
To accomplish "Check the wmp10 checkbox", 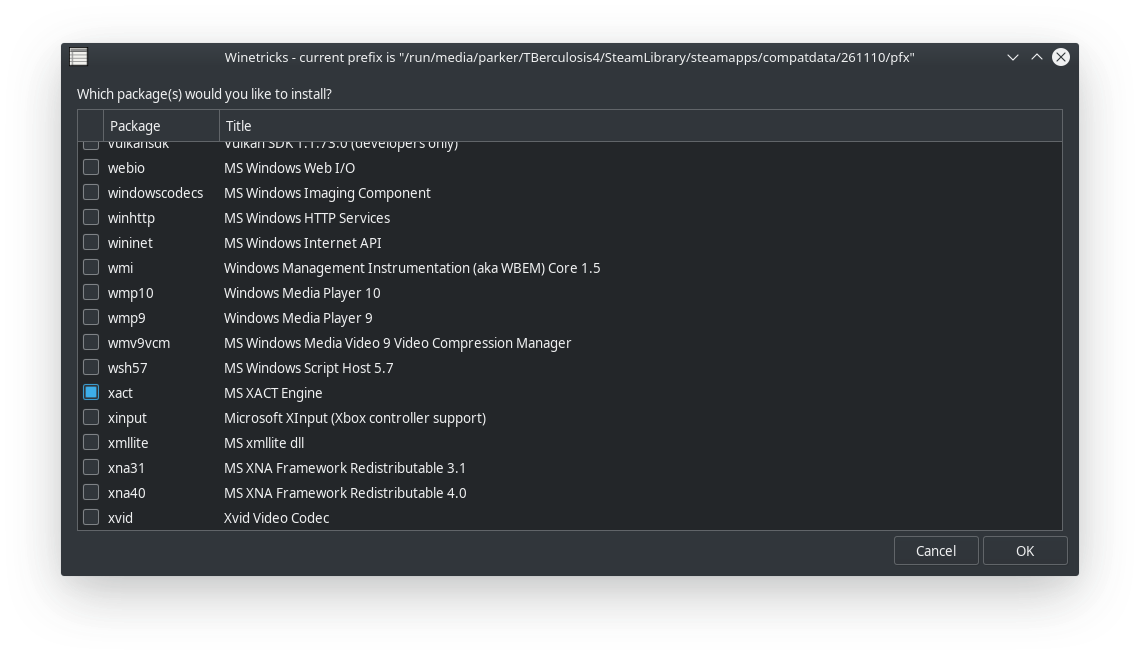I will tap(91, 292).
